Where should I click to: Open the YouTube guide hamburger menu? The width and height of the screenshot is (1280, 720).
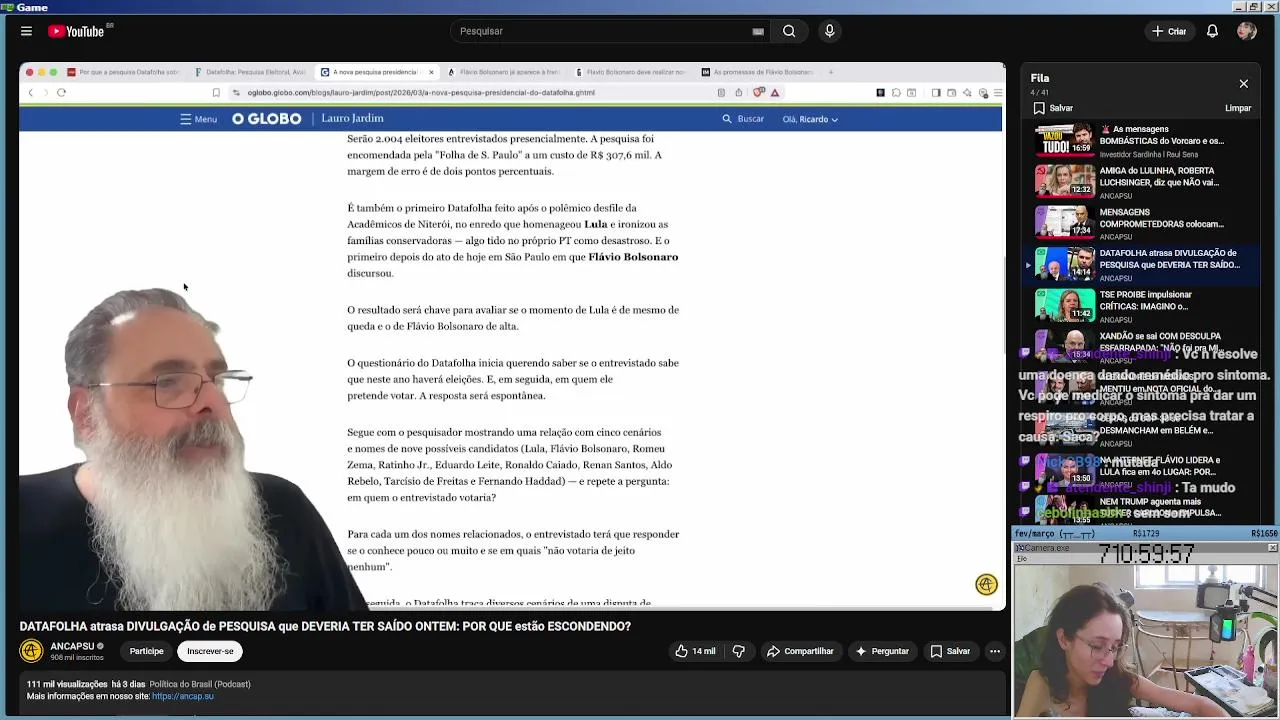(x=26, y=31)
